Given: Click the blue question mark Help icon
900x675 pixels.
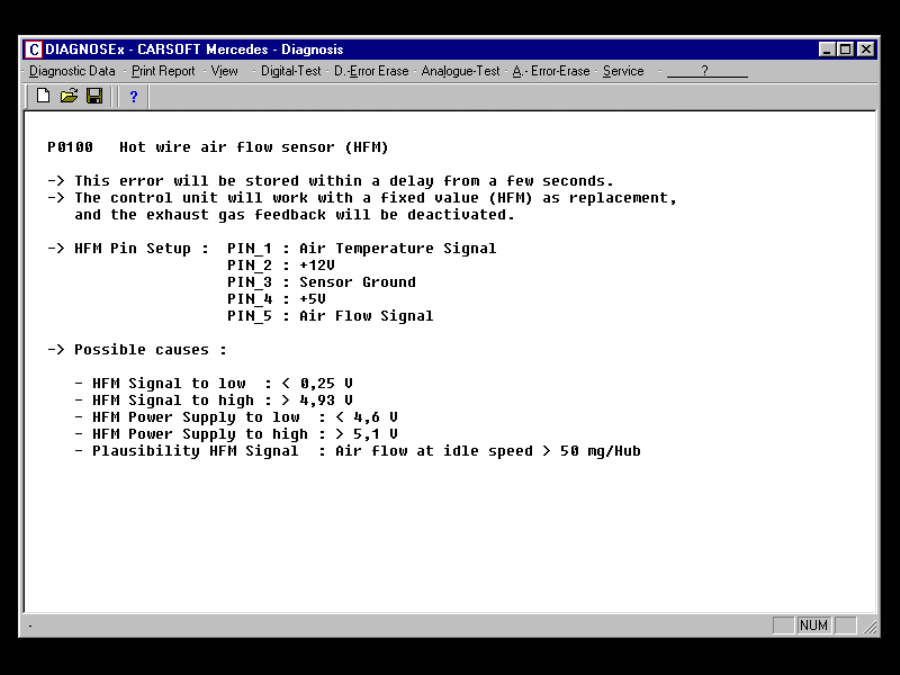Looking at the screenshot, I should (133, 97).
